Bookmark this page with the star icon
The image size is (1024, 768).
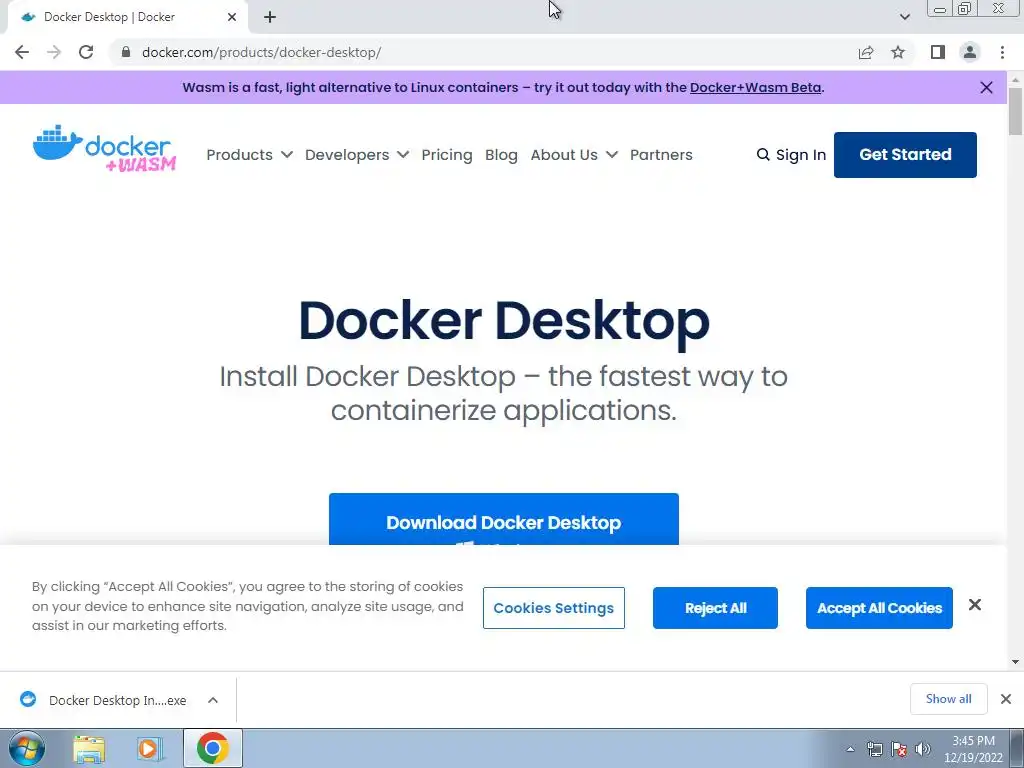point(898,52)
